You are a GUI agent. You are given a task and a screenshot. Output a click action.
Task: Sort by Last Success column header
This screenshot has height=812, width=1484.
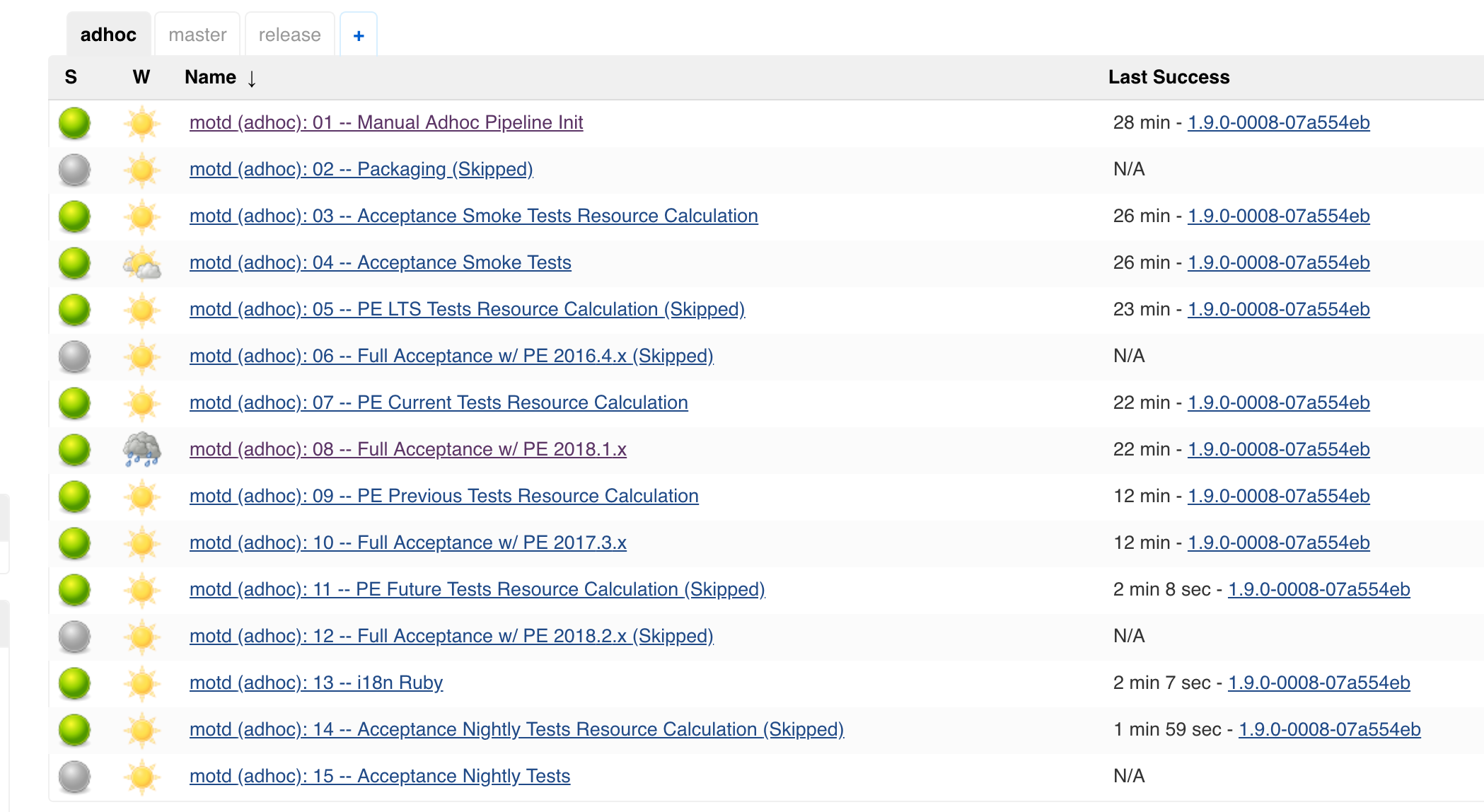click(x=1169, y=77)
